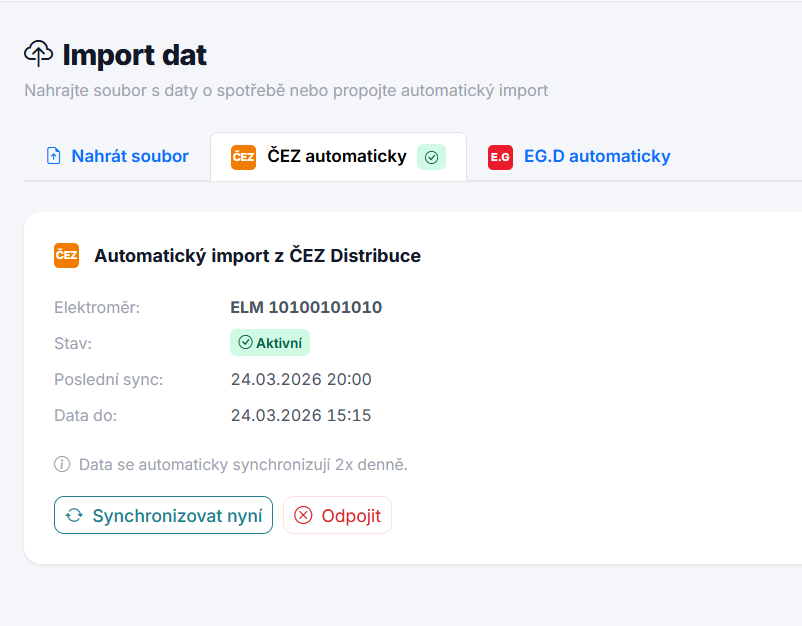The image size is (802, 626).
Task: Disconnect using the Odpojit button
Action: (337, 516)
